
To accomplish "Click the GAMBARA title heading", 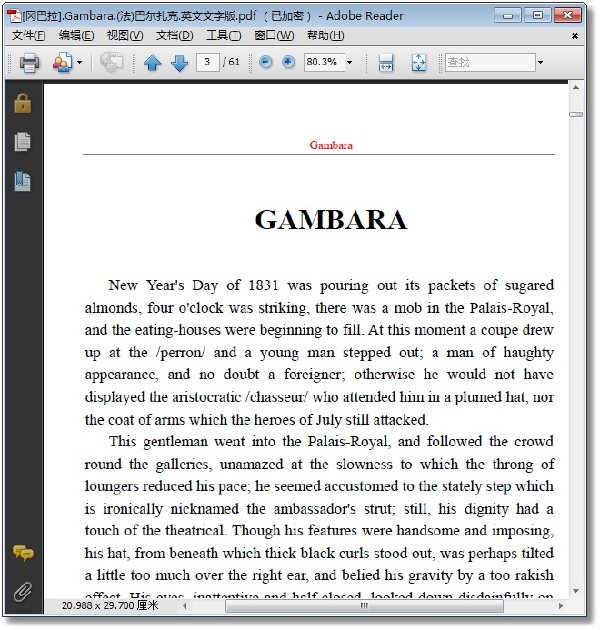I will pyautogui.click(x=331, y=220).
